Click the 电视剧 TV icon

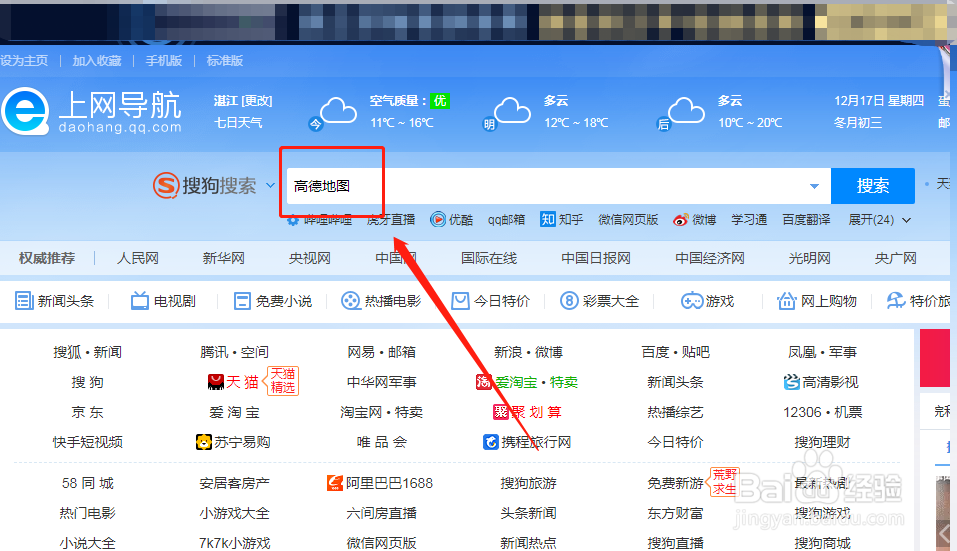[140, 300]
